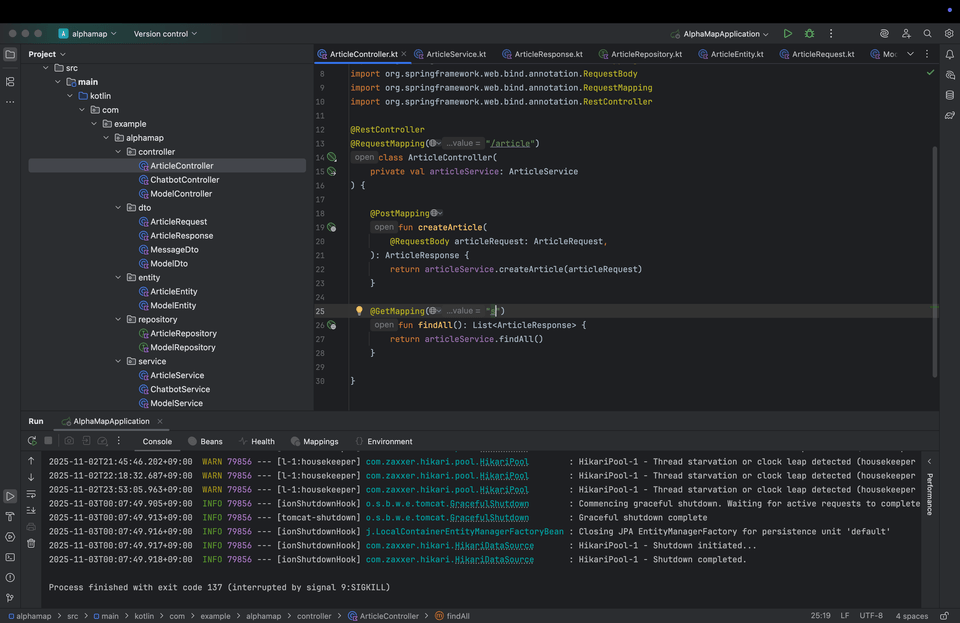This screenshot has height=623, width=960.
Task: Switch to the Mappings tab
Action: (320, 441)
